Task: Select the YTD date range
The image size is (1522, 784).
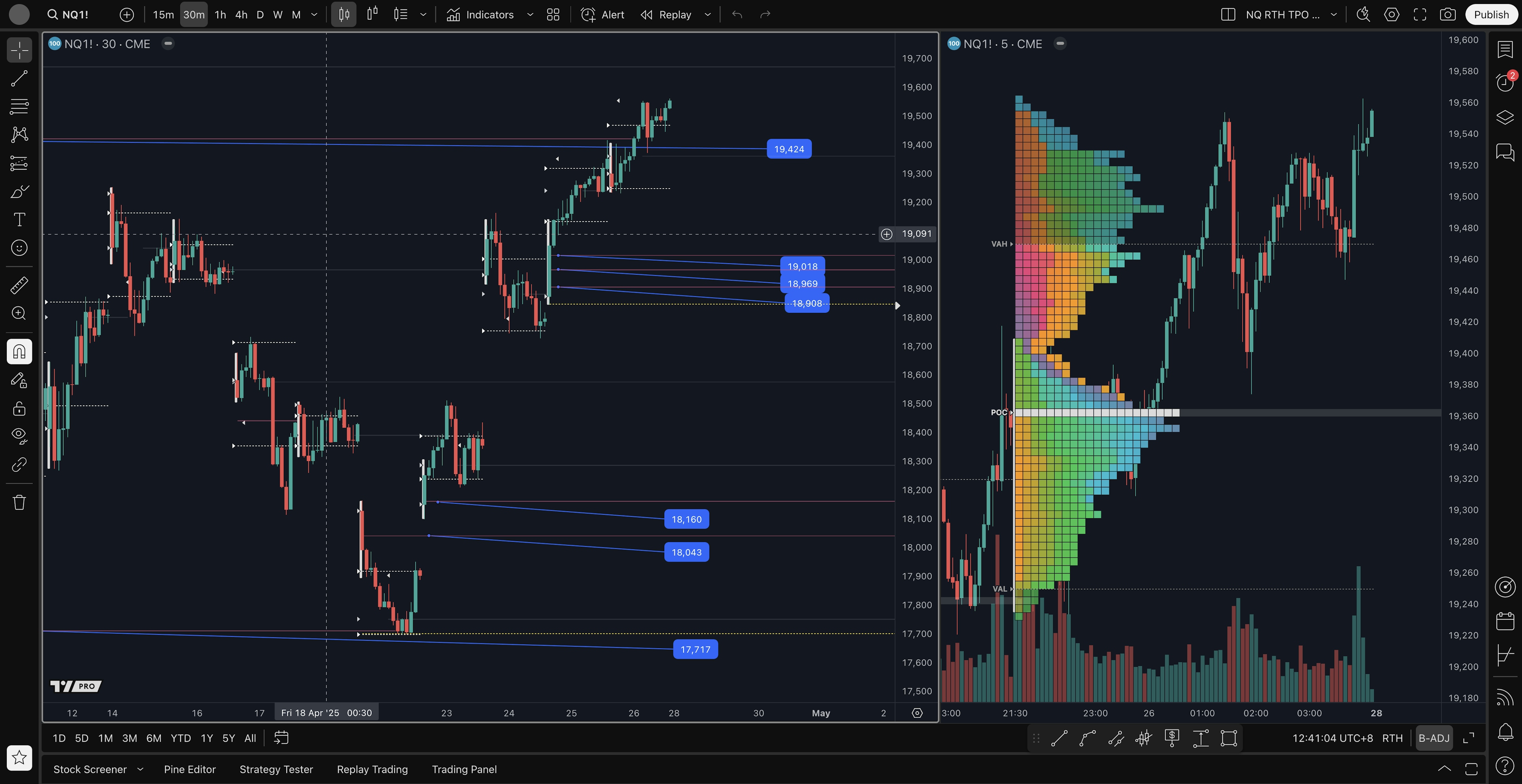Action: coord(180,738)
